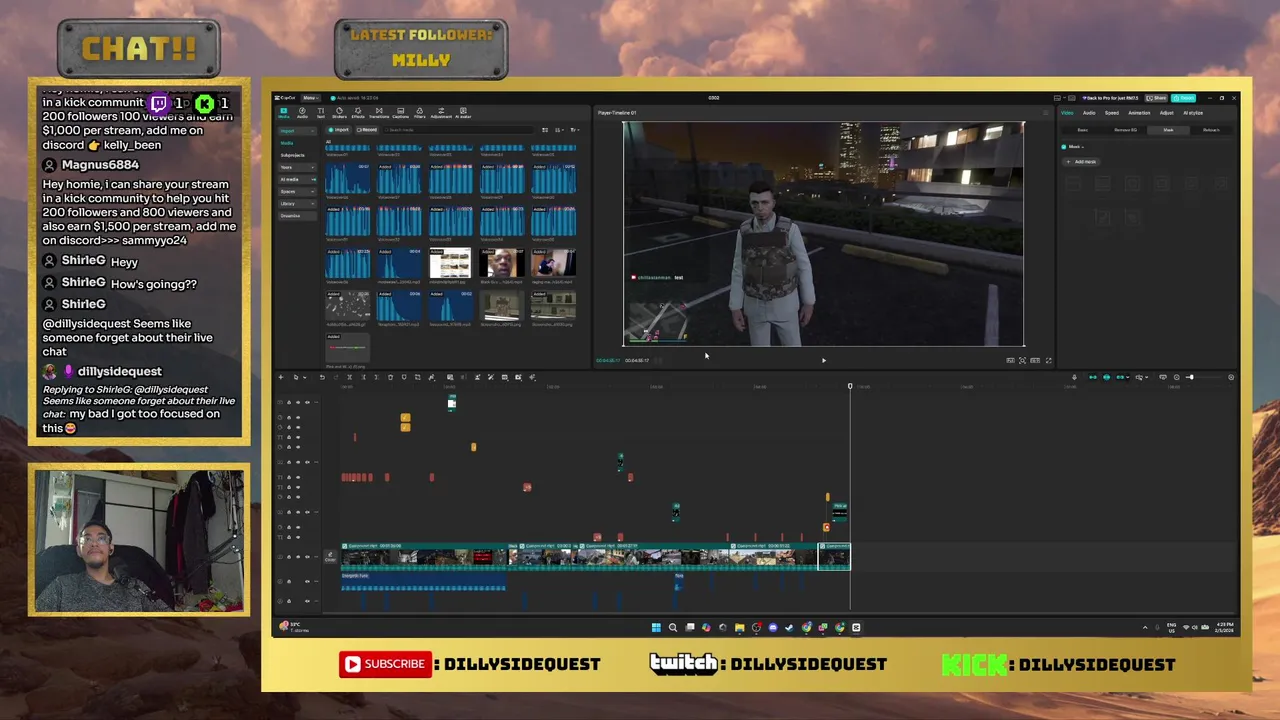
Task: Open the Filters tab icon
Action: (x=420, y=111)
